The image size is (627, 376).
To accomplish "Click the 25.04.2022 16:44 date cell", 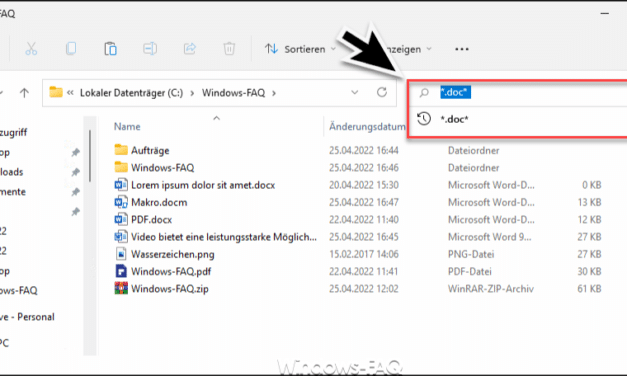I will 364,150.
